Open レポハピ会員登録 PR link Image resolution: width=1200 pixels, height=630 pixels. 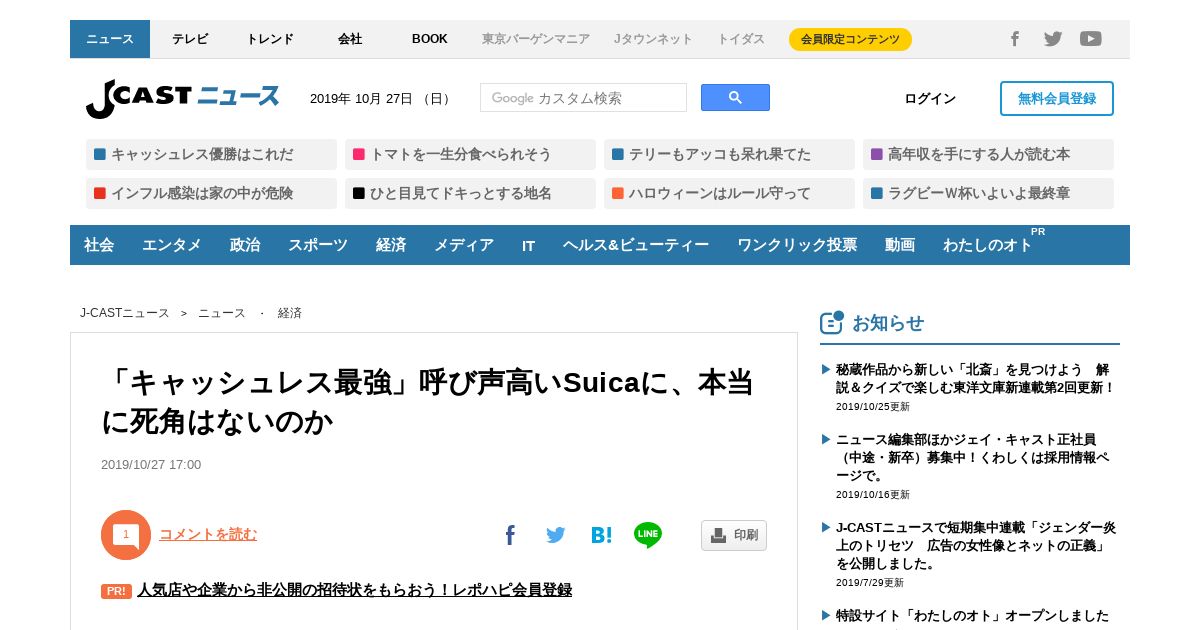point(355,590)
